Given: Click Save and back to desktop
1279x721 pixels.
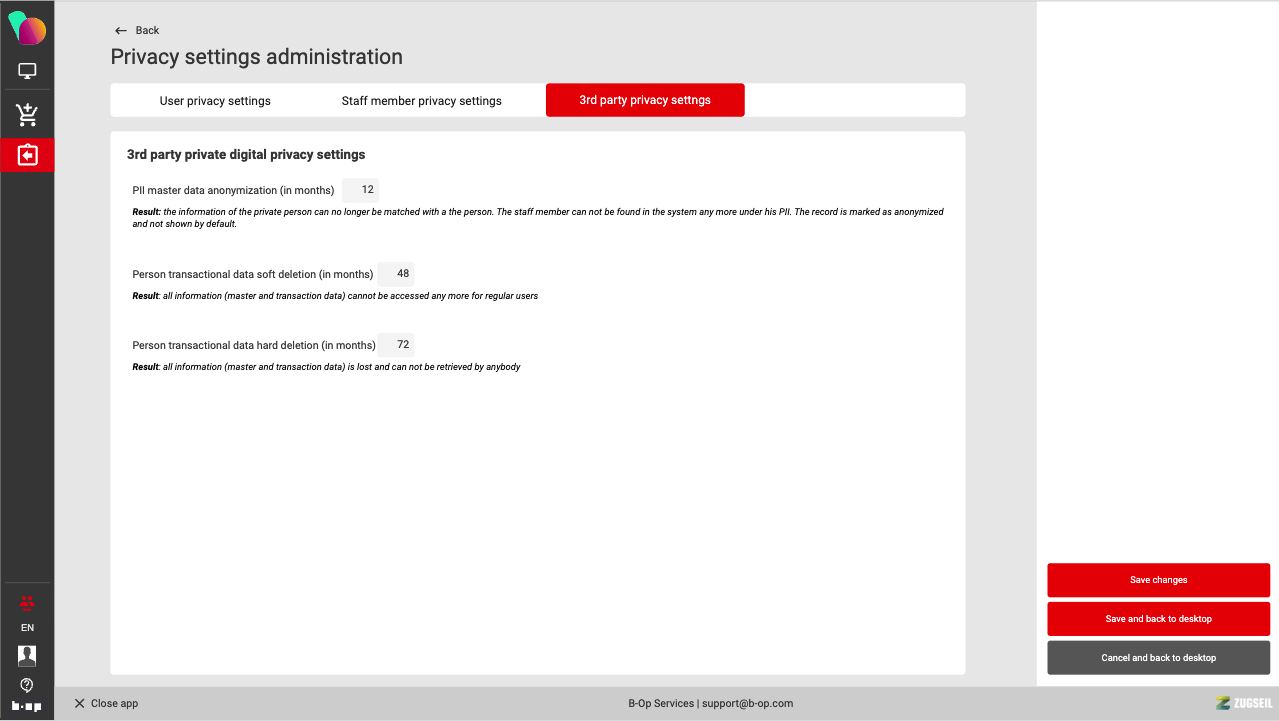Looking at the screenshot, I should [1158, 619].
